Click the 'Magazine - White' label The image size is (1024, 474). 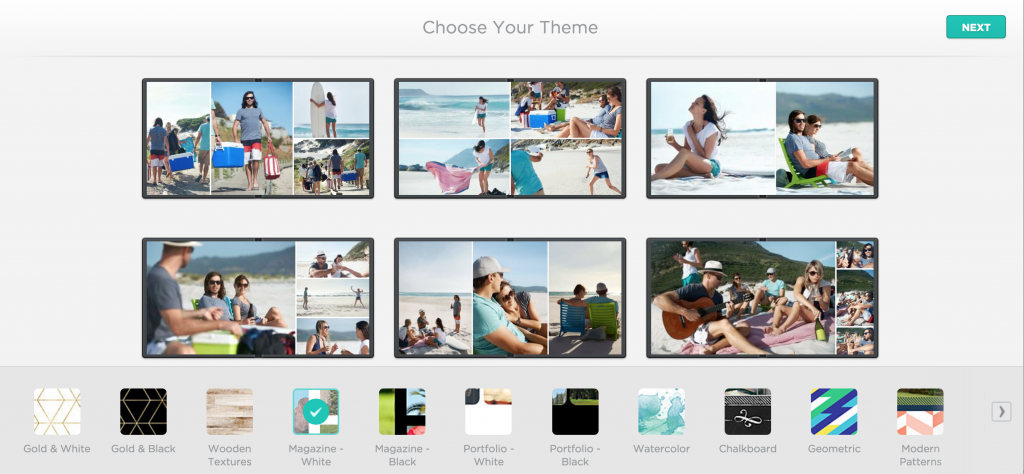(x=315, y=455)
